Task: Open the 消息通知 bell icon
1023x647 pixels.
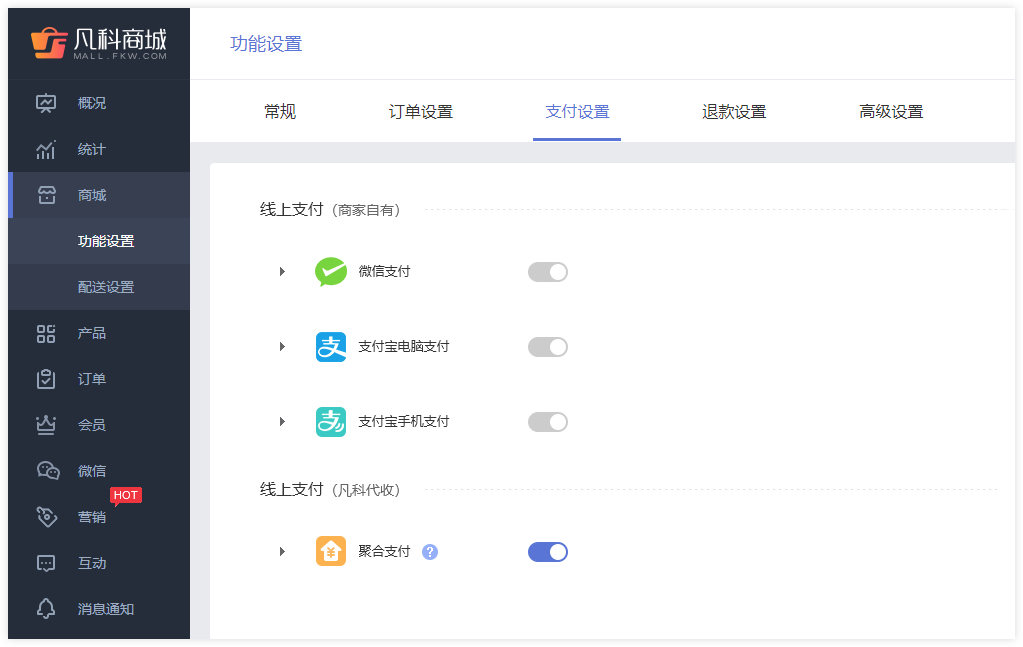Action: point(46,609)
